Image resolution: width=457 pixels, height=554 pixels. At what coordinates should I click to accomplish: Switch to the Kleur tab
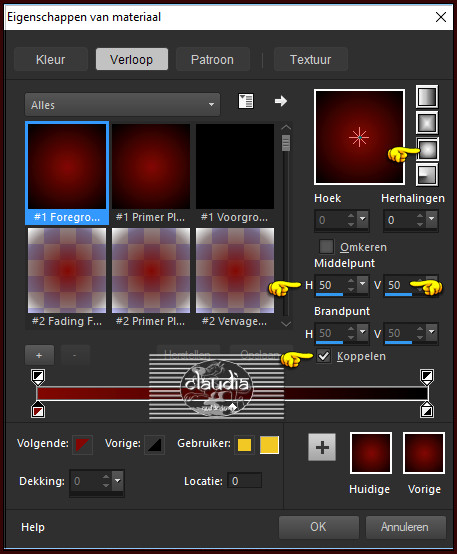coord(51,59)
